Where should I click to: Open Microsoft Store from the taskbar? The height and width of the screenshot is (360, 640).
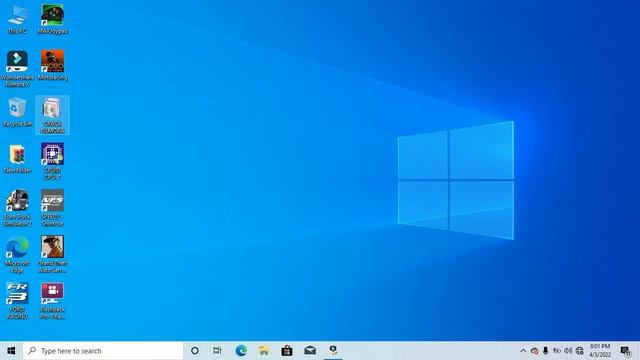pyautogui.click(x=287, y=351)
